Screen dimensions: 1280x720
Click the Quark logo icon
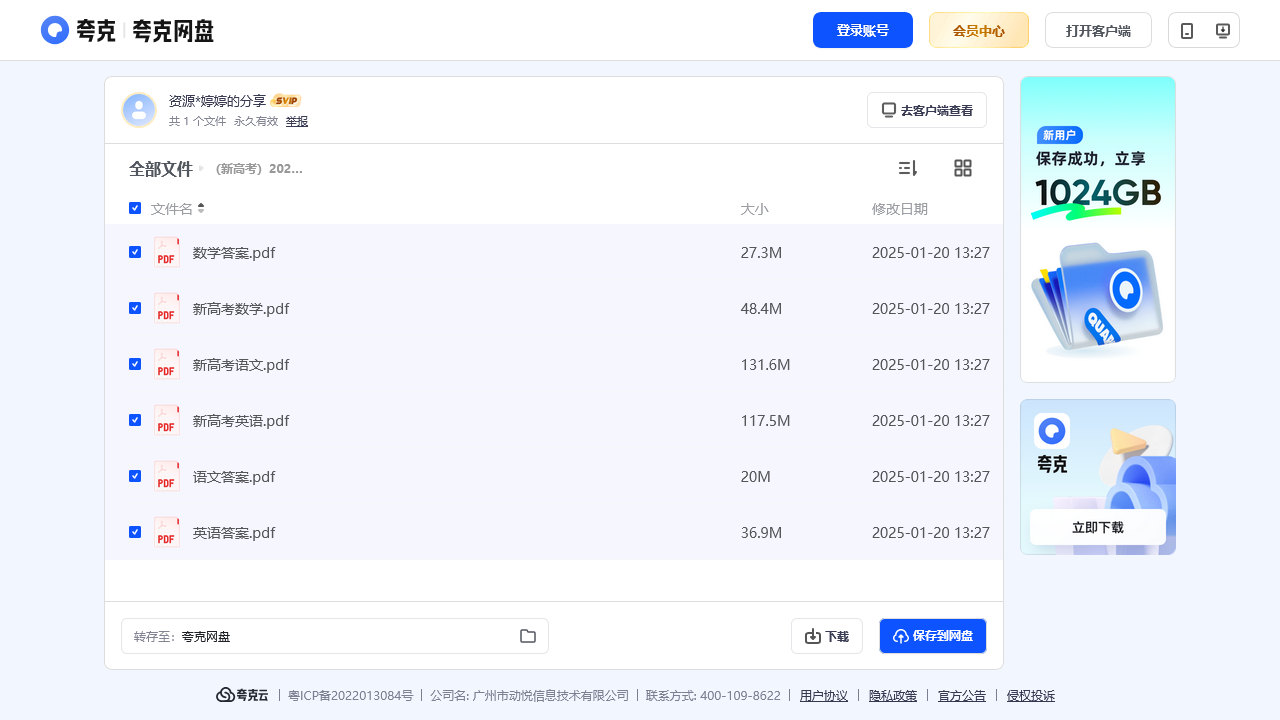pos(55,30)
